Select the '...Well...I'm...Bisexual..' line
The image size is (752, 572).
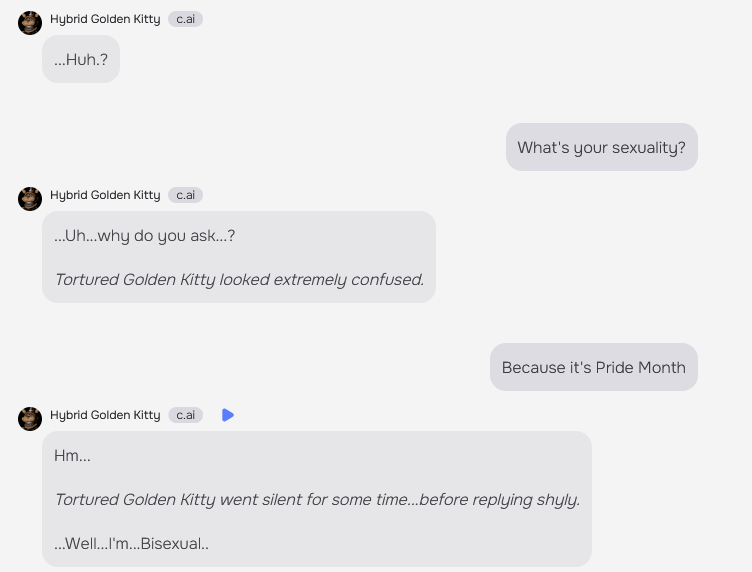131,544
